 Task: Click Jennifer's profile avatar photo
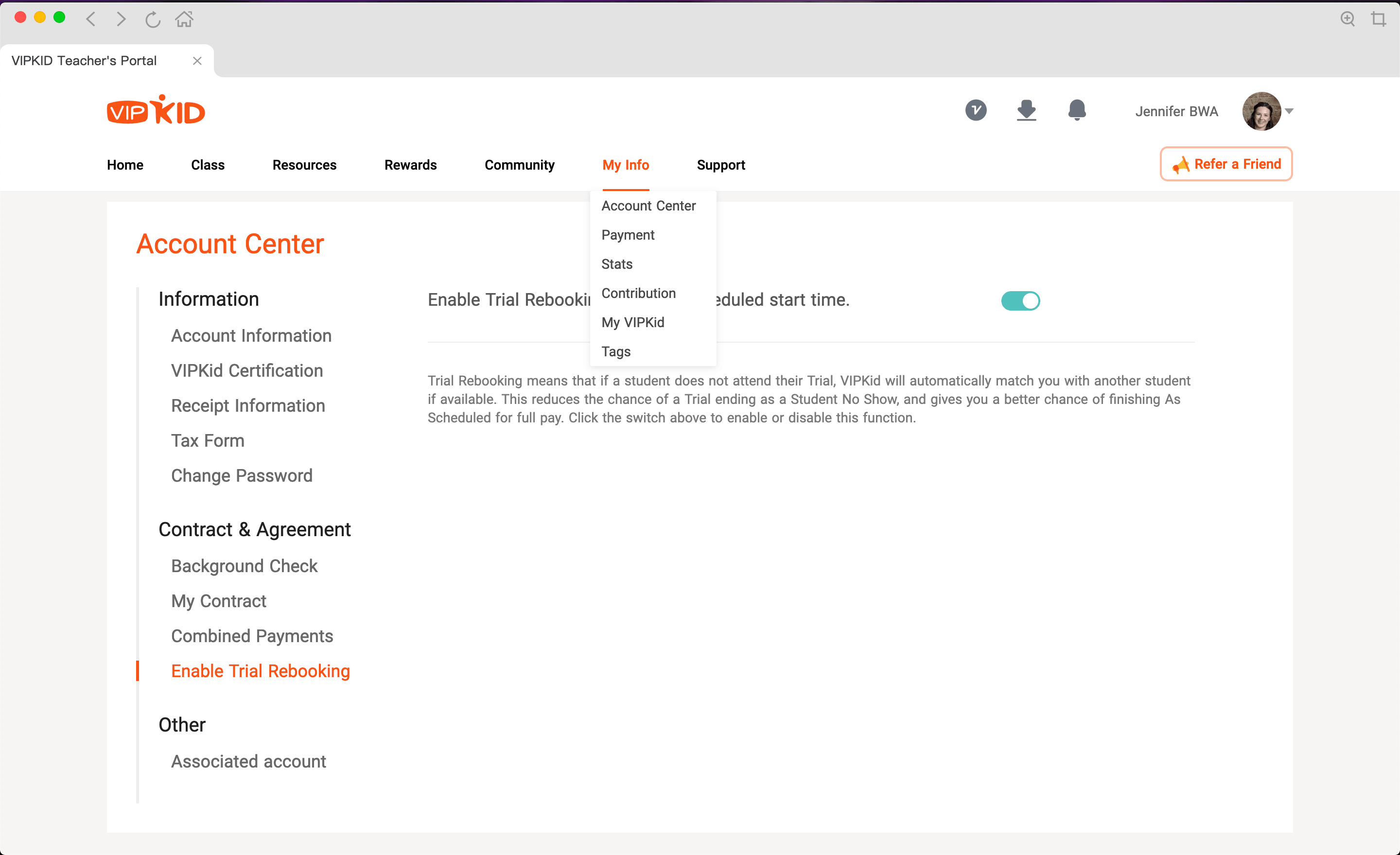(1261, 111)
